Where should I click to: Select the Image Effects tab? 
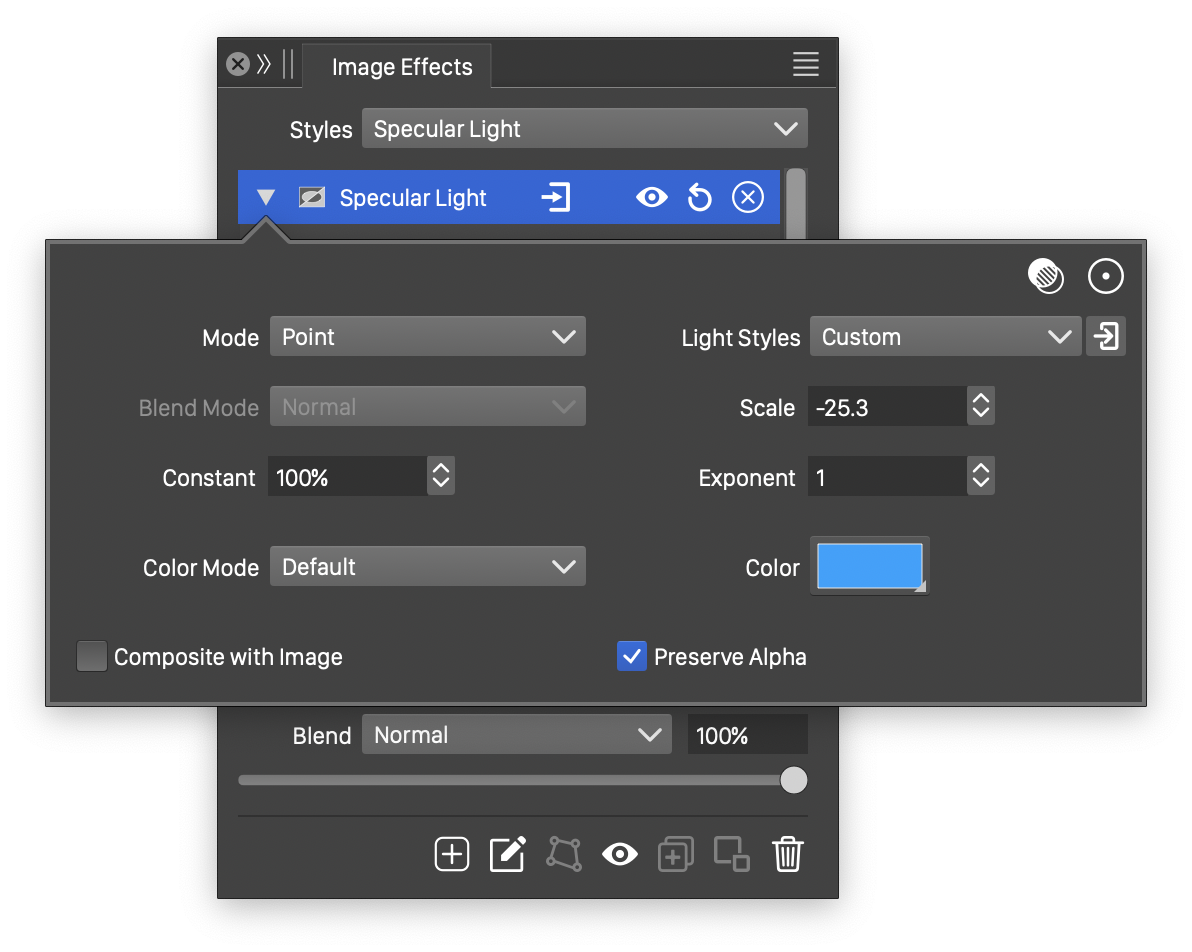[401, 67]
